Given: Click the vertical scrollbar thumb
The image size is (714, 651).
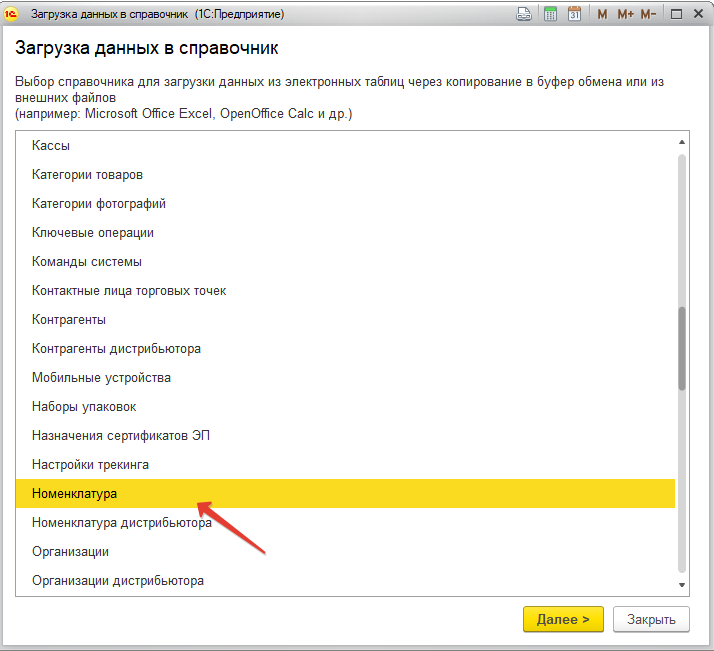Looking at the screenshot, I should tap(682, 349).
